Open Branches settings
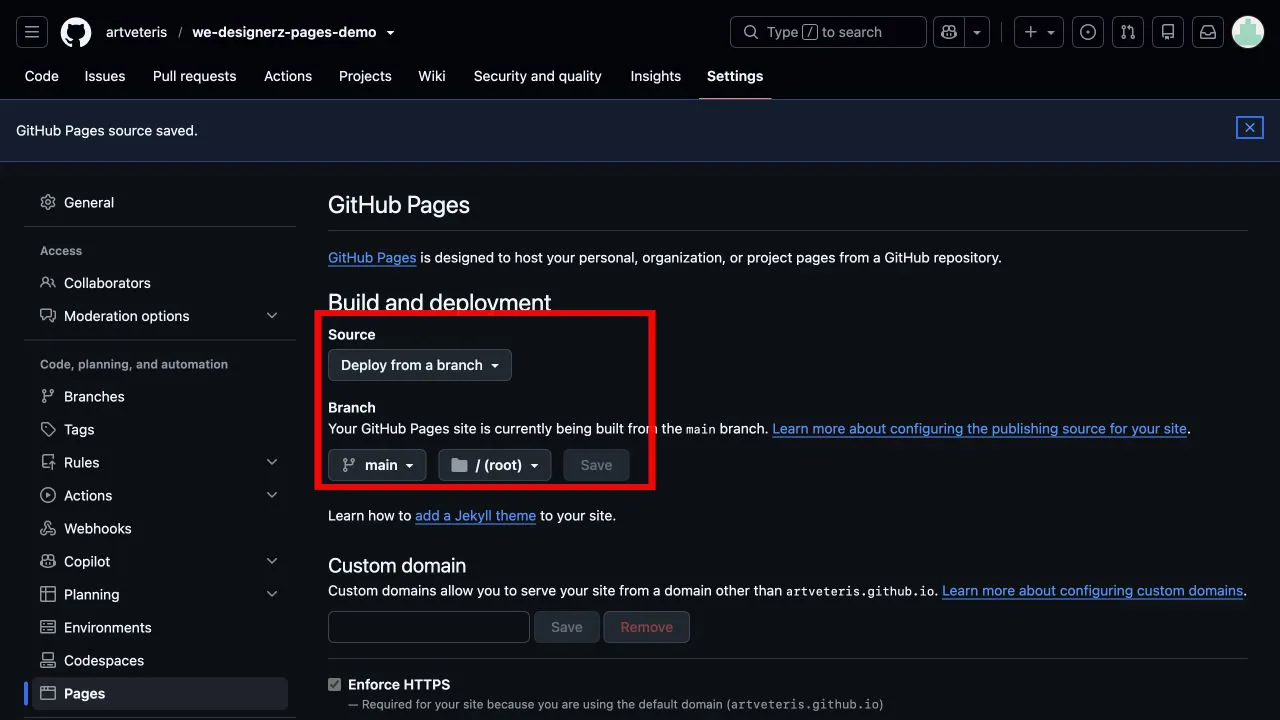 coord(160,396)
